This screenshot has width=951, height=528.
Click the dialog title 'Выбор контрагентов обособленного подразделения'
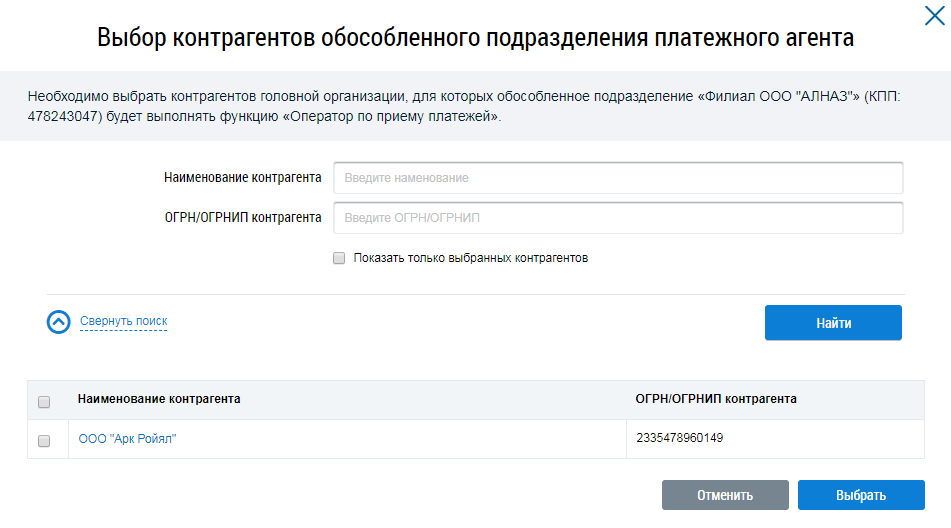pos(475,38)
